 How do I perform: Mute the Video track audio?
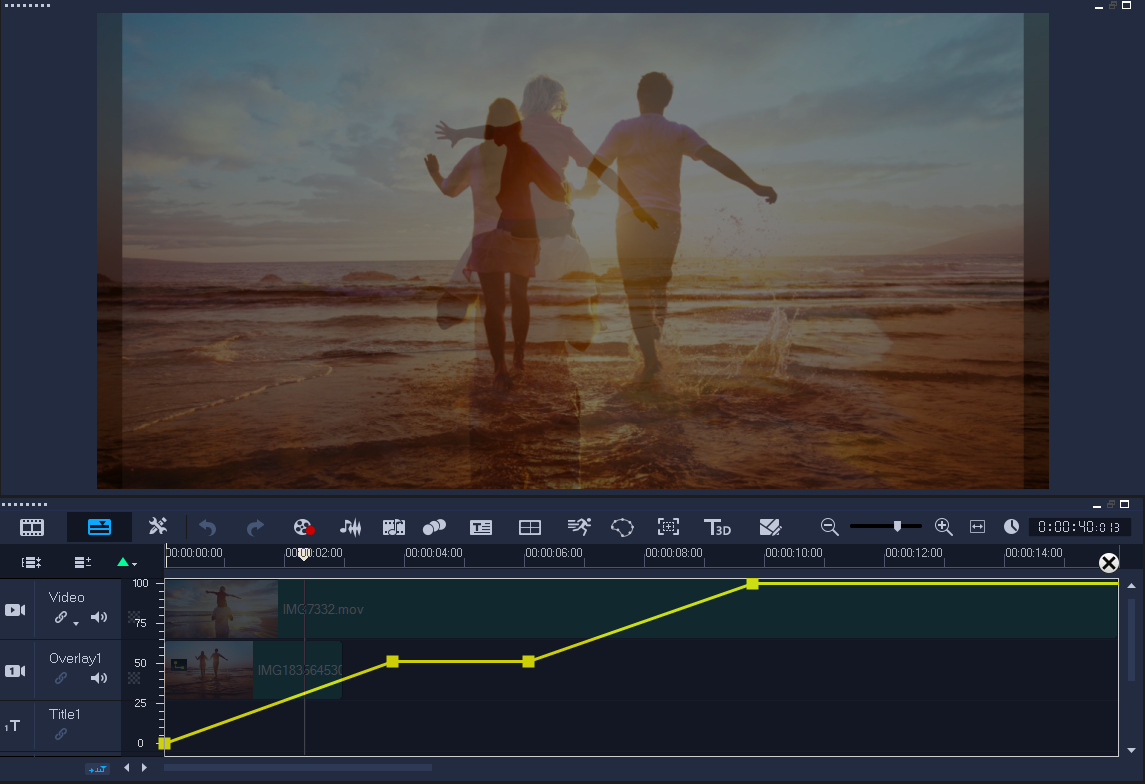pos(99,617)
